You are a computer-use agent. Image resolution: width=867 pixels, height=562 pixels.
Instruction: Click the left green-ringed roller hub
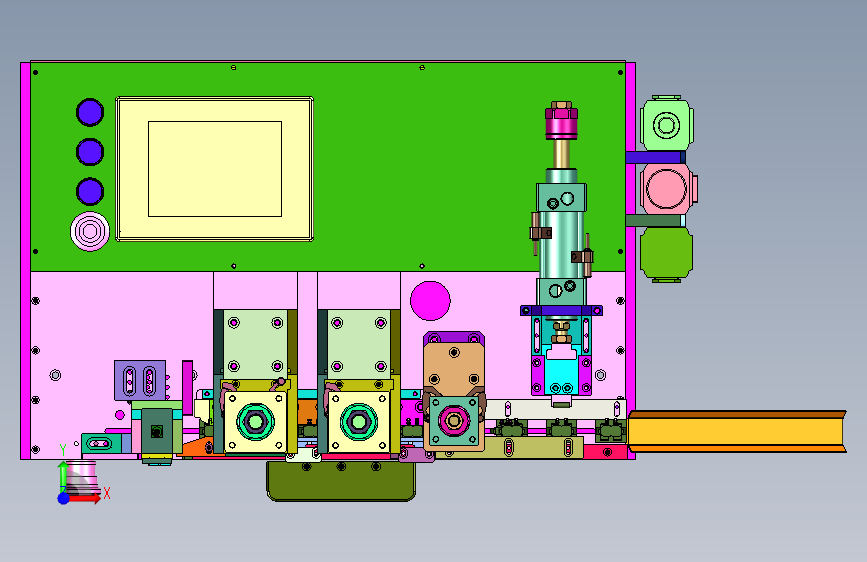click(x=255, y=422)
